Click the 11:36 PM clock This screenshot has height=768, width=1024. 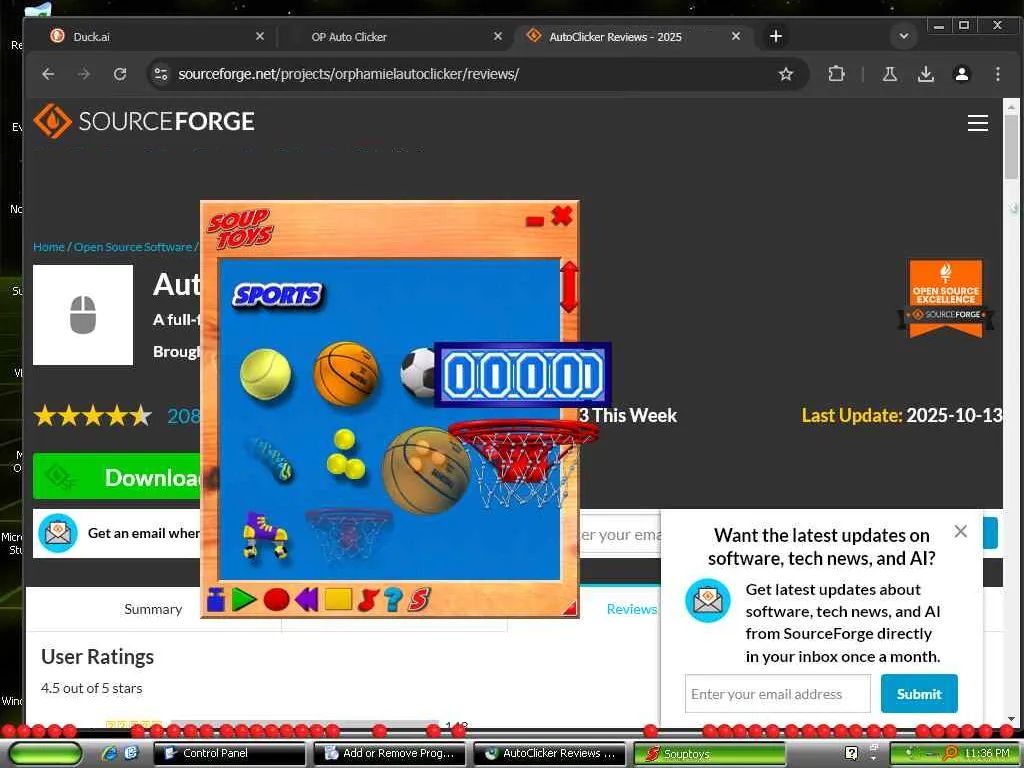(x=987, y=753)
